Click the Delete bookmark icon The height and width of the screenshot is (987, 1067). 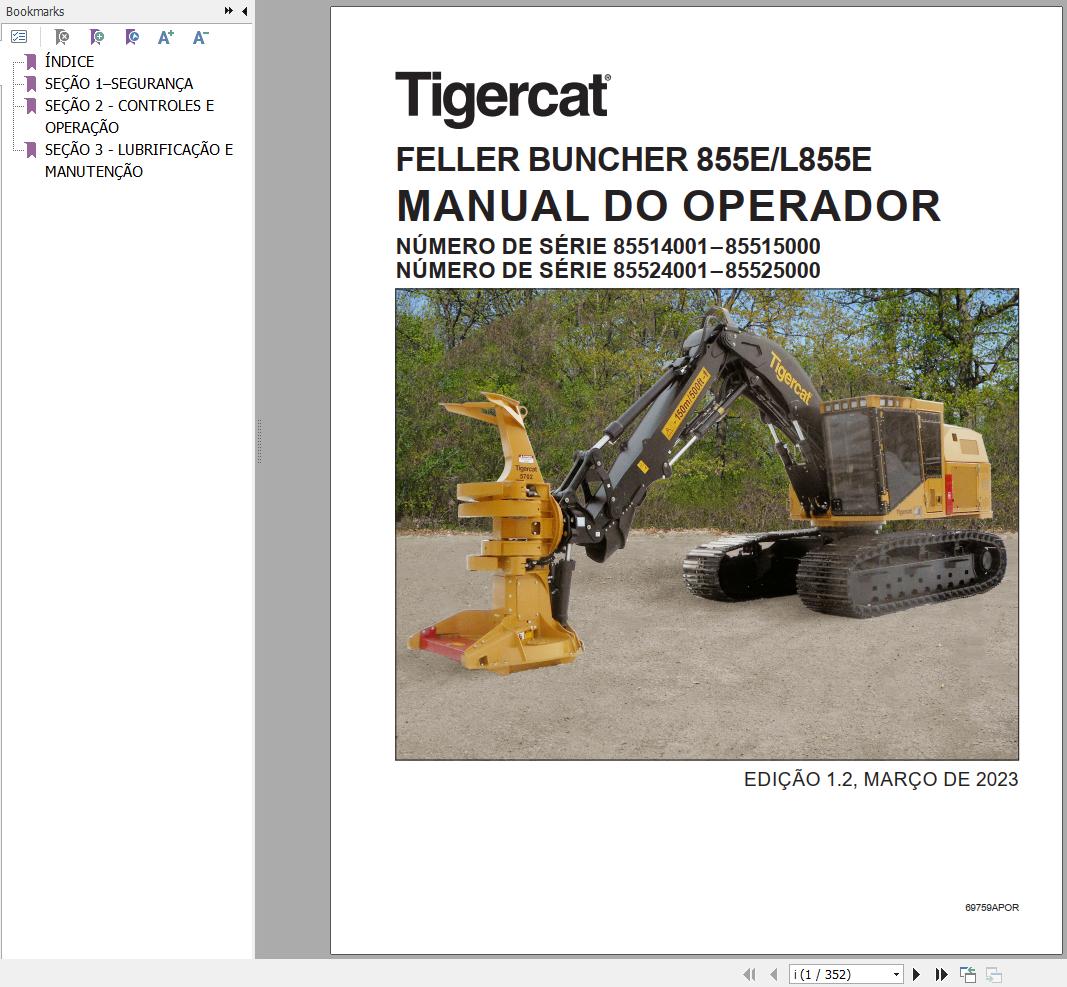(62, 37)
